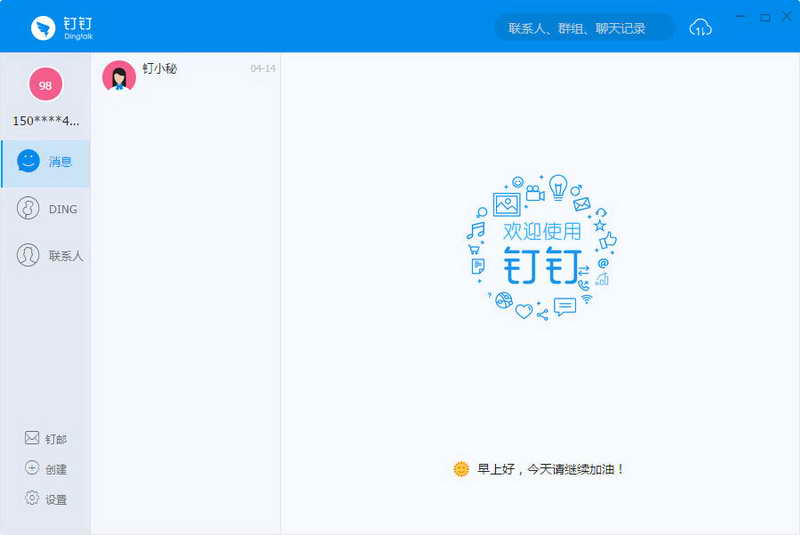
Task: Open the DING tab
Action: tap(45, 209)
